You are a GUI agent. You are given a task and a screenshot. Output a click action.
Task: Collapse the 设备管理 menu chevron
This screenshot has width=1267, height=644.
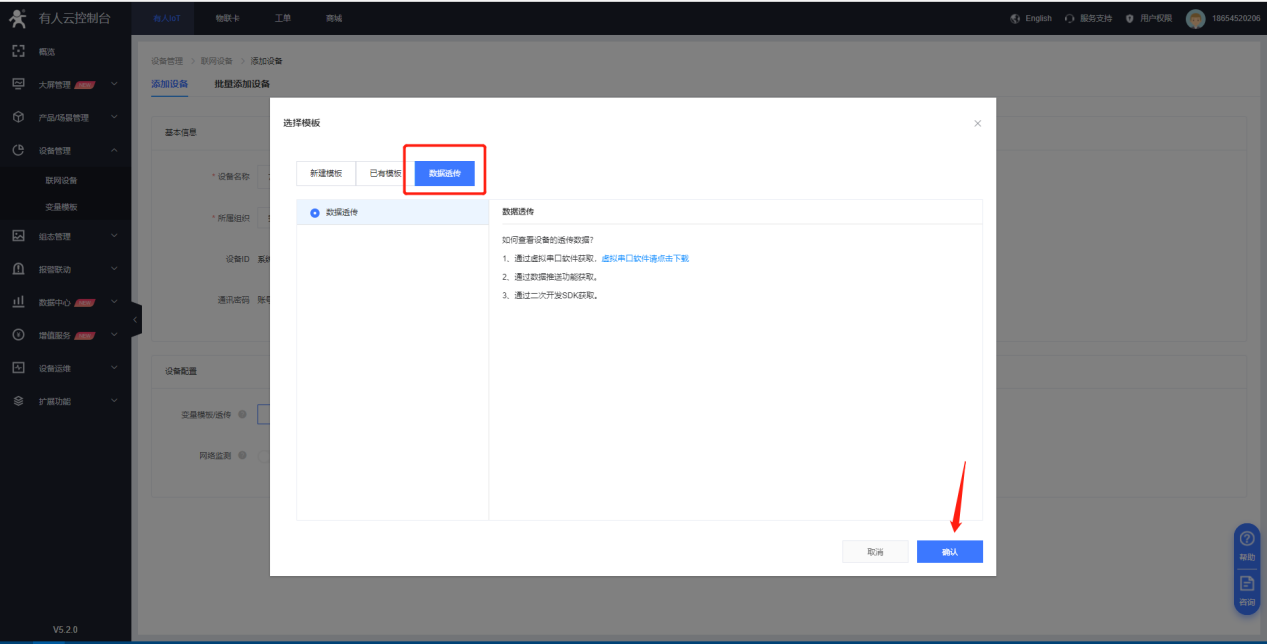pos(114,151)
